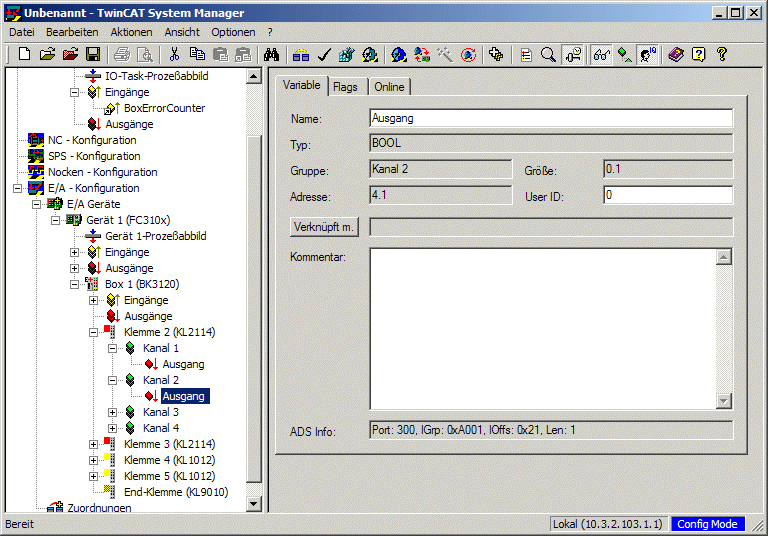Select the Variable tab

coord(302,85)
